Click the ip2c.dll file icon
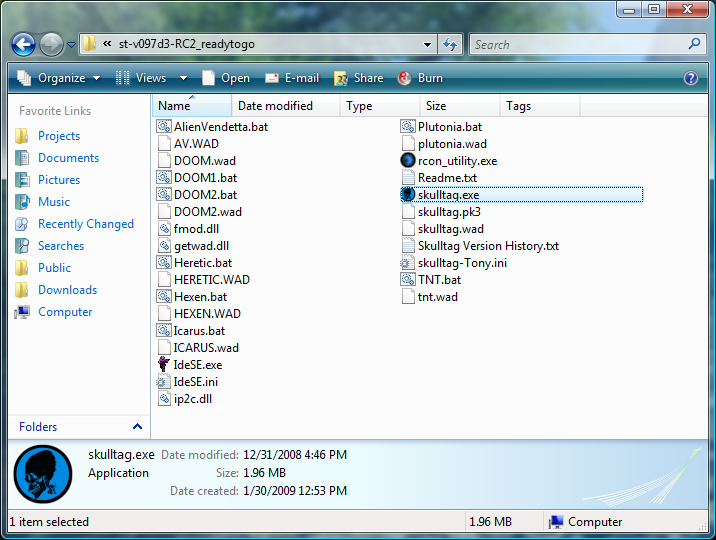Screen dimensions: 716x540 point(164,398)
